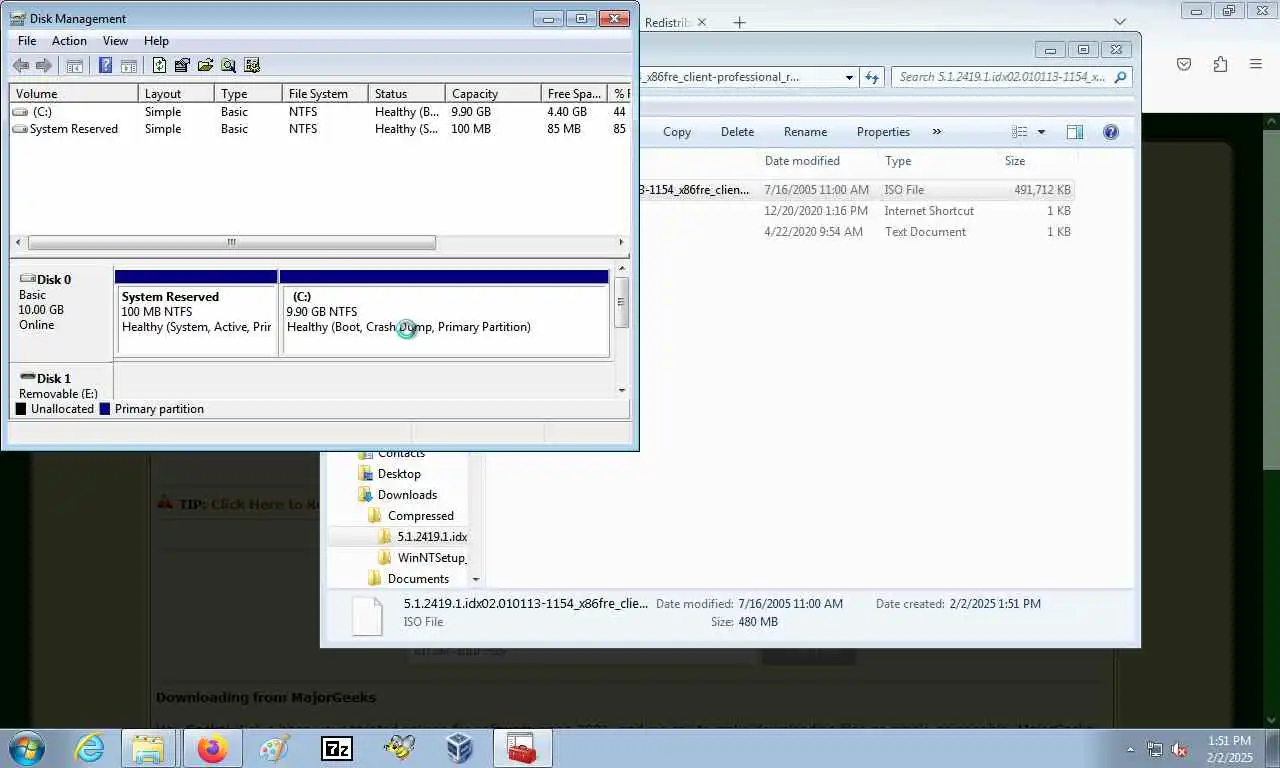Click Copy in Explorer toolbar

click(x=677, y=132)
